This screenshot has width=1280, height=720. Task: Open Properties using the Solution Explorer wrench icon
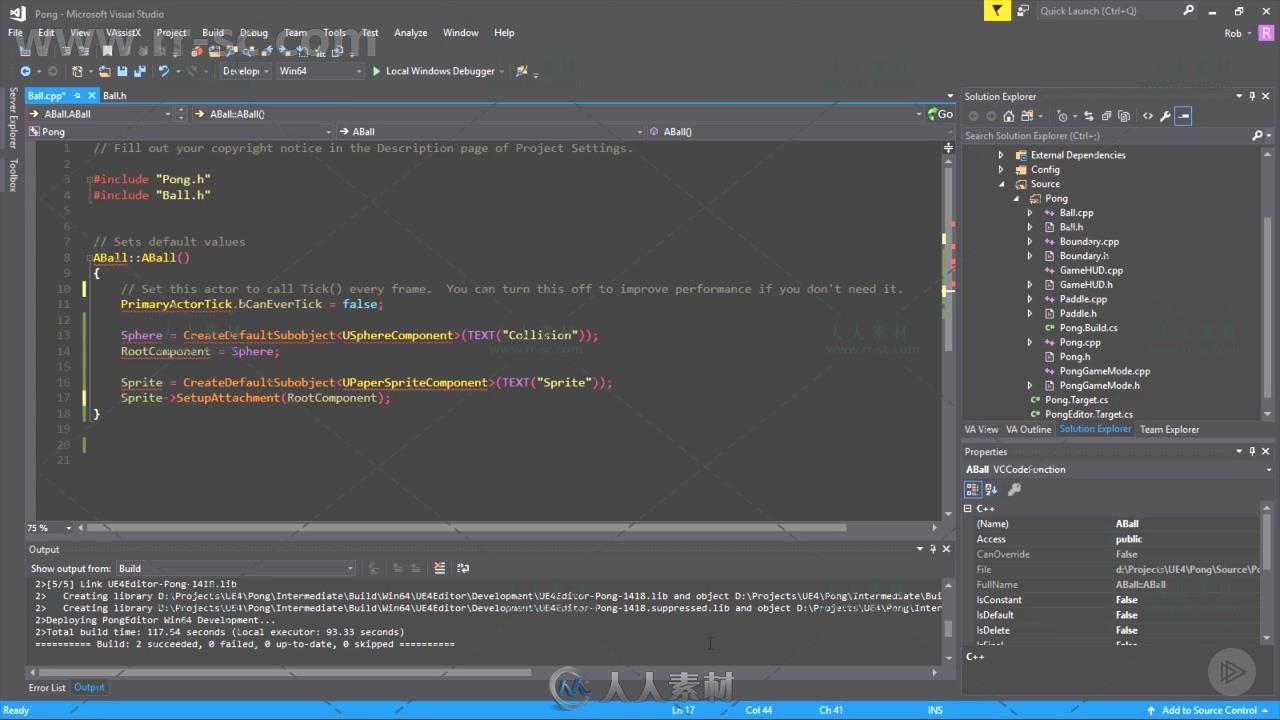[x=1165, y=116]
